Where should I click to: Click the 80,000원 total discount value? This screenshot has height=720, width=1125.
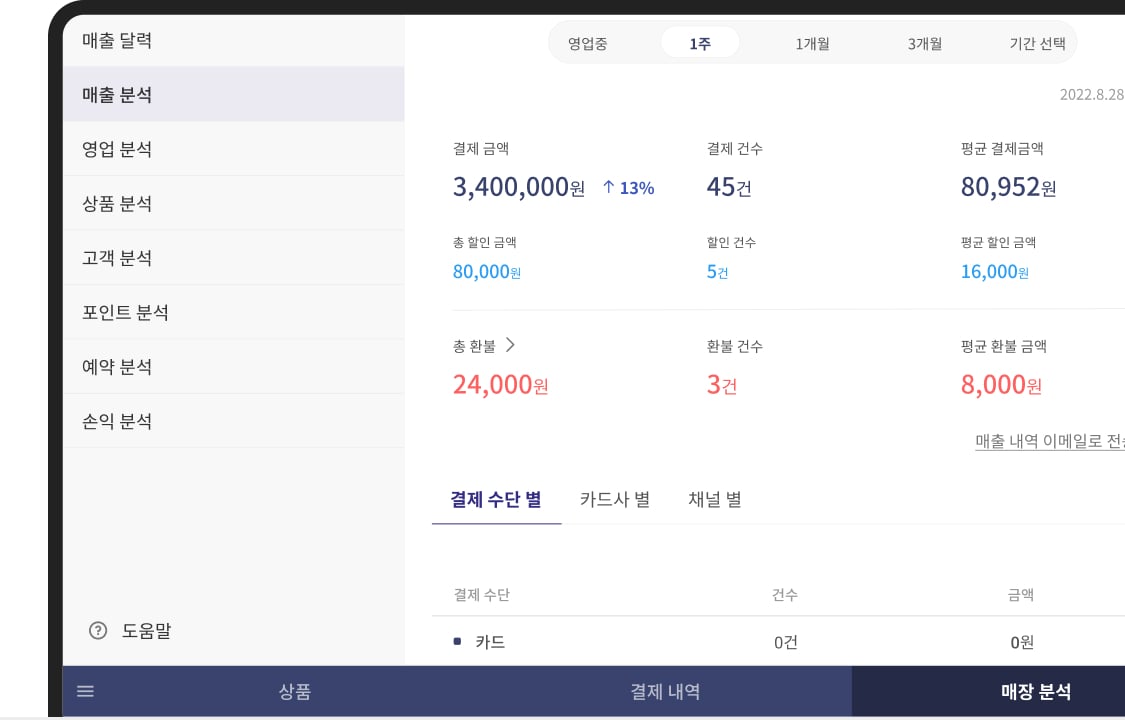point(486,272)
